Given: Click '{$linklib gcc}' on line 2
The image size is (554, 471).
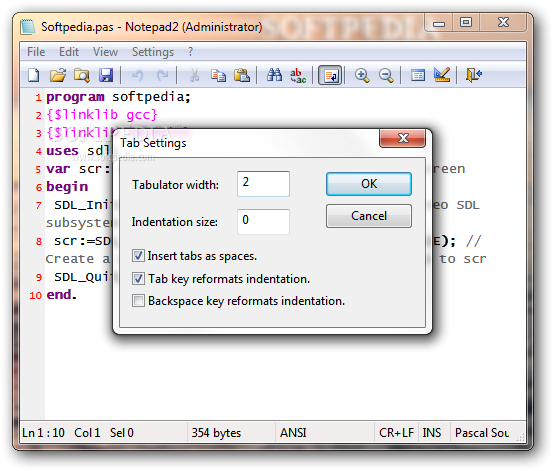Looking at the screenshot, I should click(x=102, y=114).
